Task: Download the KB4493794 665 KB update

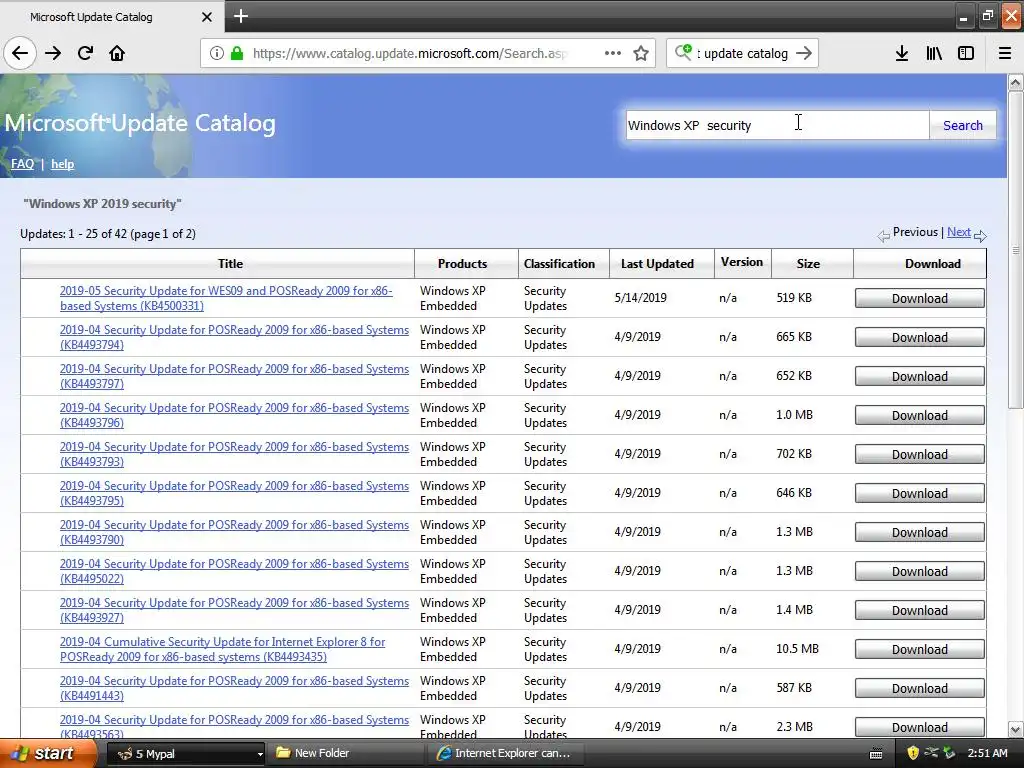Action: click(x=920, y=338)
